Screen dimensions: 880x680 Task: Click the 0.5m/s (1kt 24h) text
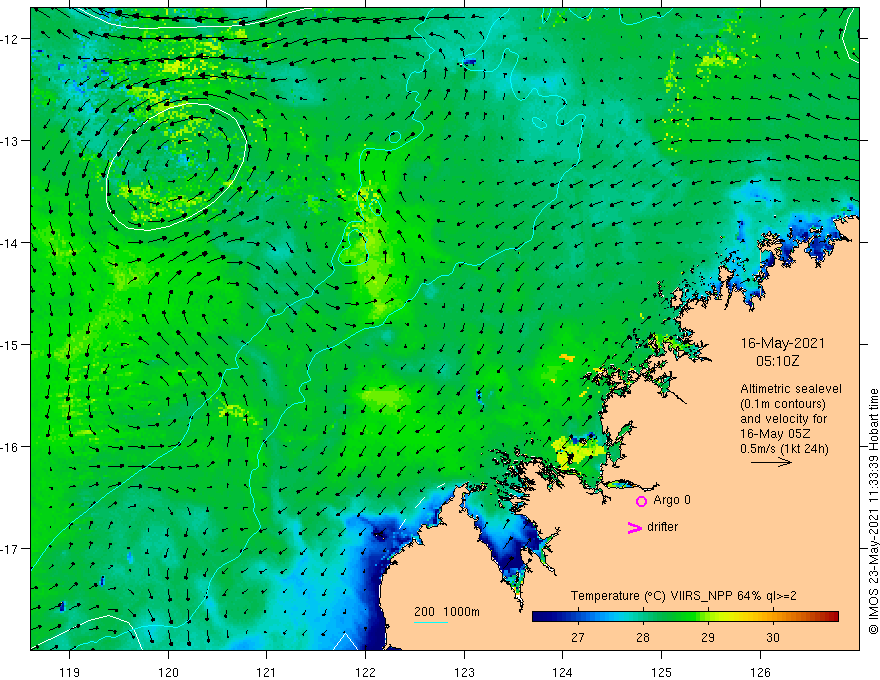click(x=784, y=449)
